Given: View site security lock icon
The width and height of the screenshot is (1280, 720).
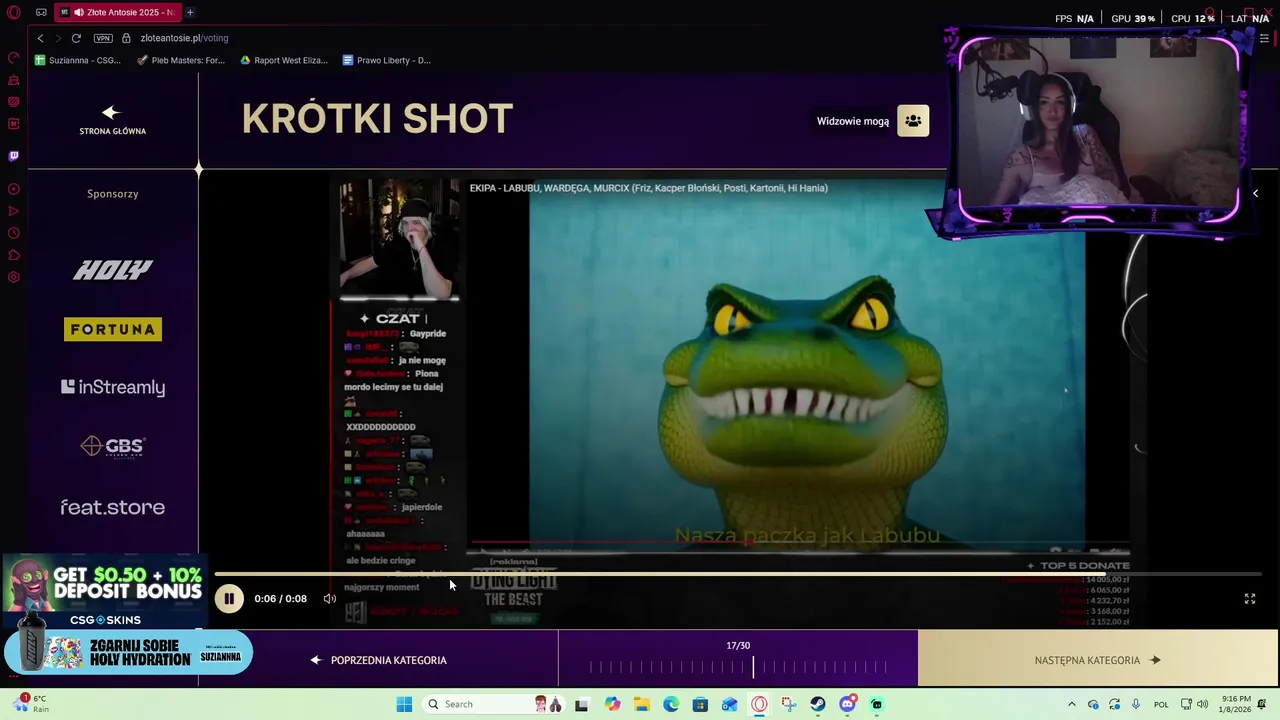Looking at the screenshot, I should point(126,38).
